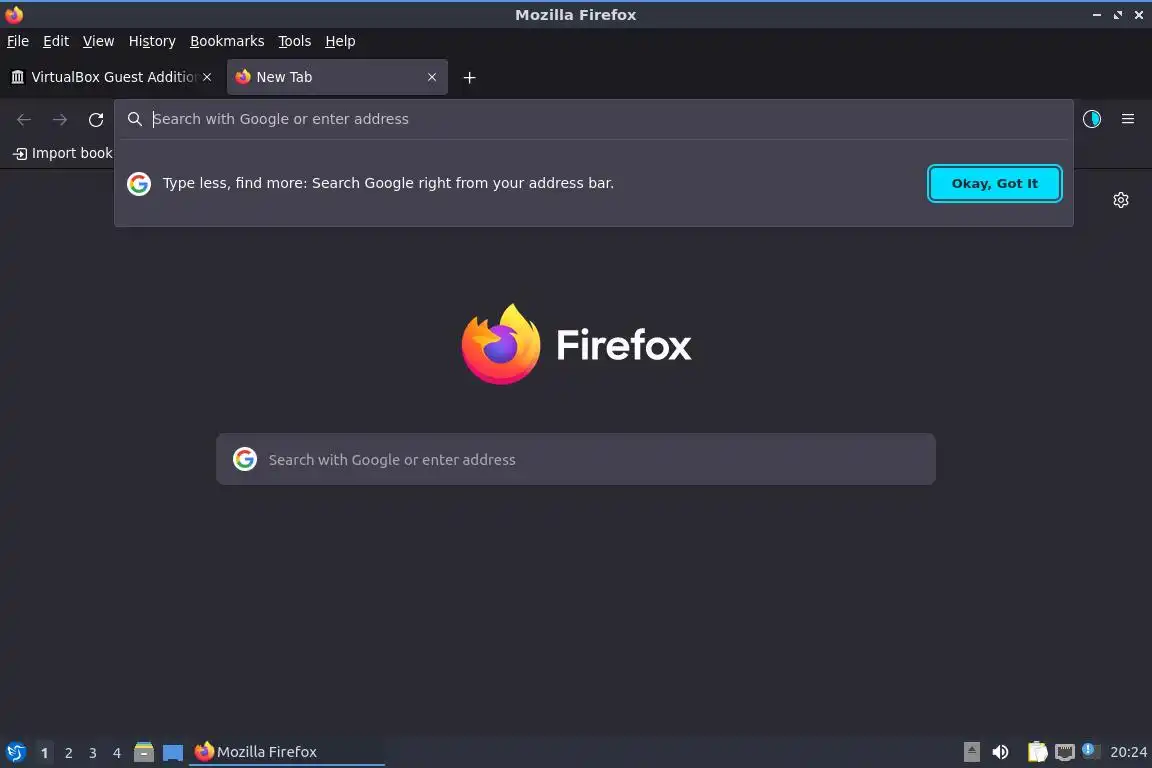Focus the center page search box
The width and height of the screenshot is (1152, 768).
coord(576,459)
